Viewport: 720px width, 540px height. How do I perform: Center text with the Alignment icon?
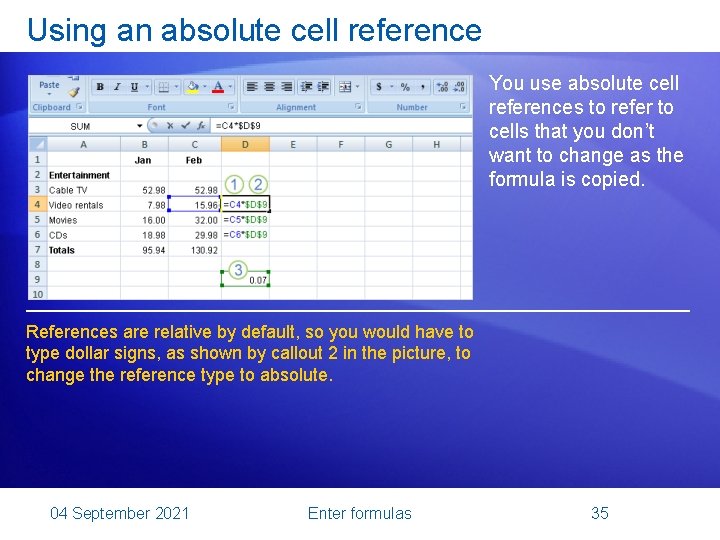pyautogui.click(x=270, y=87)
